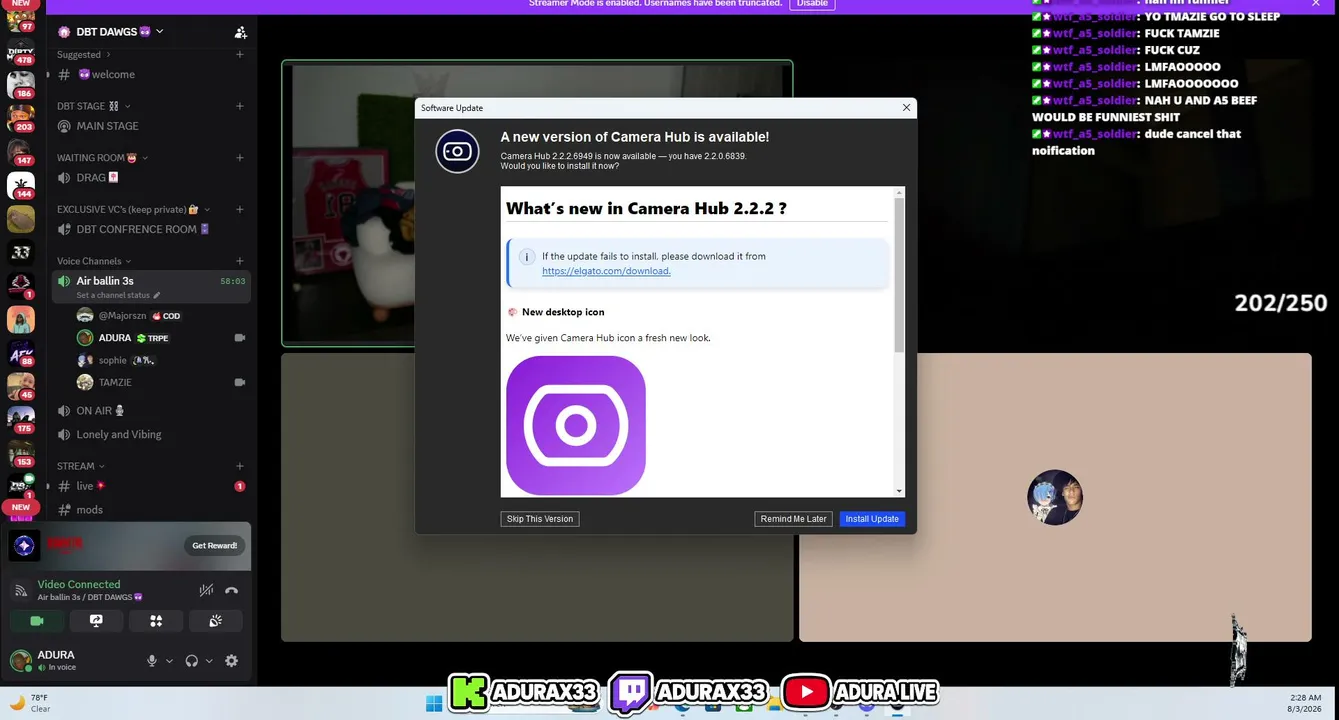Add a channel to DBT STAGE category
This screenshot has width=1339, height=720.
[x=240, y=106]
